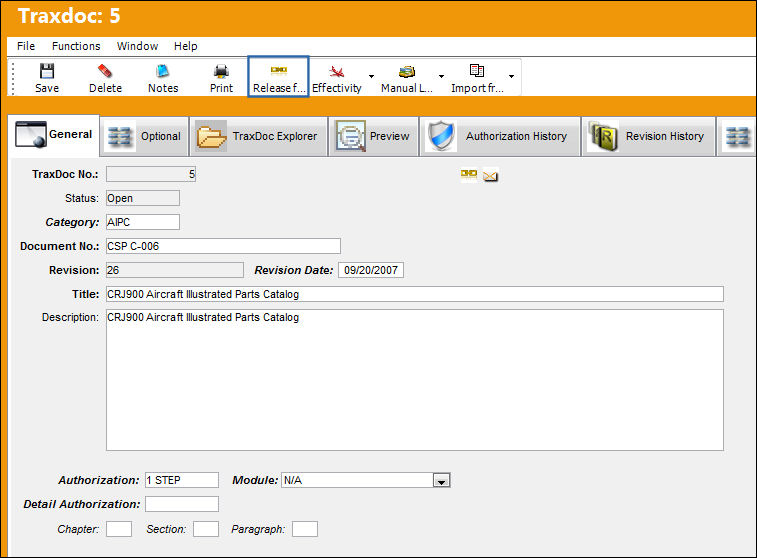The width and height of the screenshot is (757, 558).
Task: Click the Save floppy disk icon
Action: click(x=47, y=71)
